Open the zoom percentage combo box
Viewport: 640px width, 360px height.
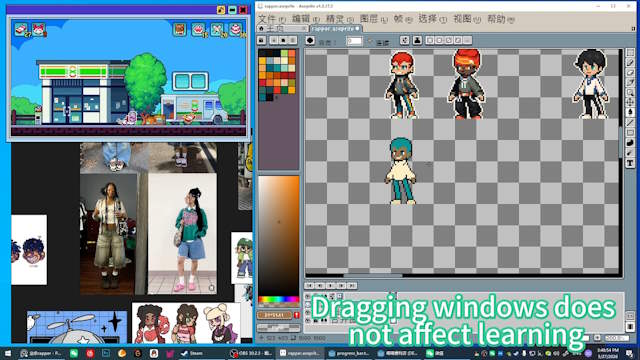[616, 338]
